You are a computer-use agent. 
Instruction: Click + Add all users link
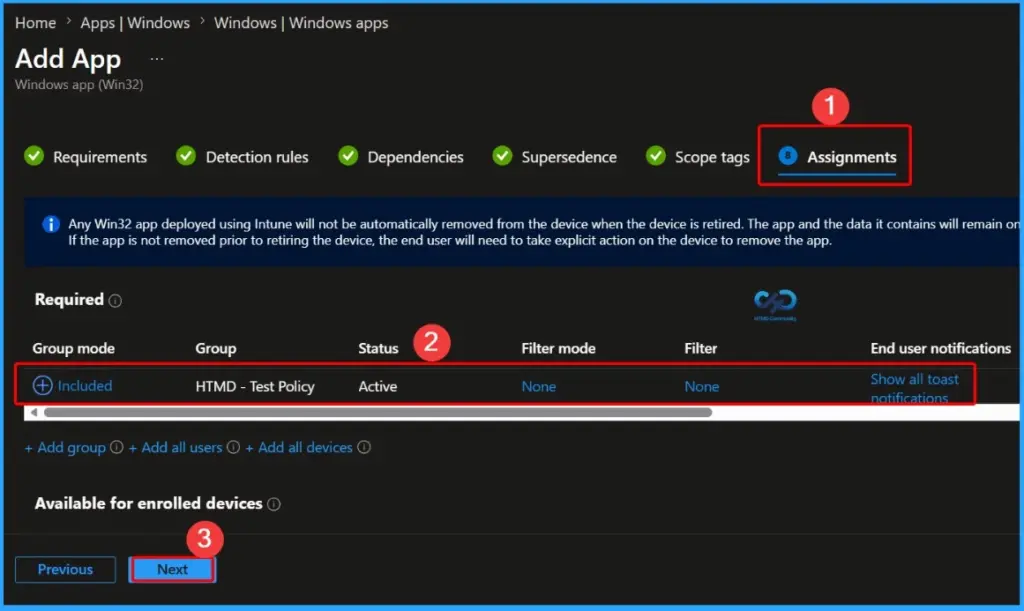175,448
